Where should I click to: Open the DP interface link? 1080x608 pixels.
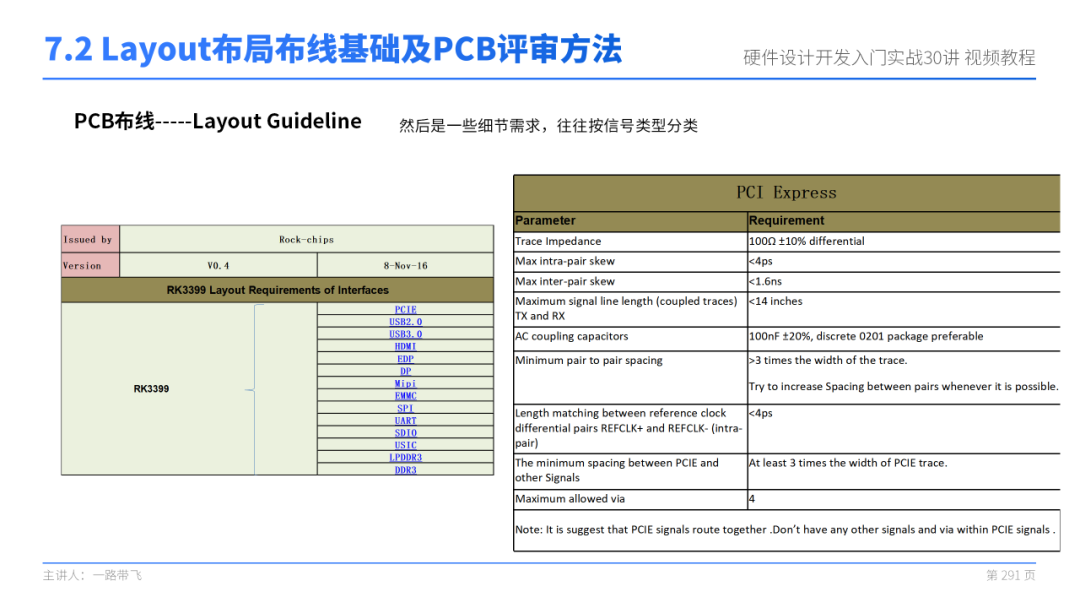[405, 372]
